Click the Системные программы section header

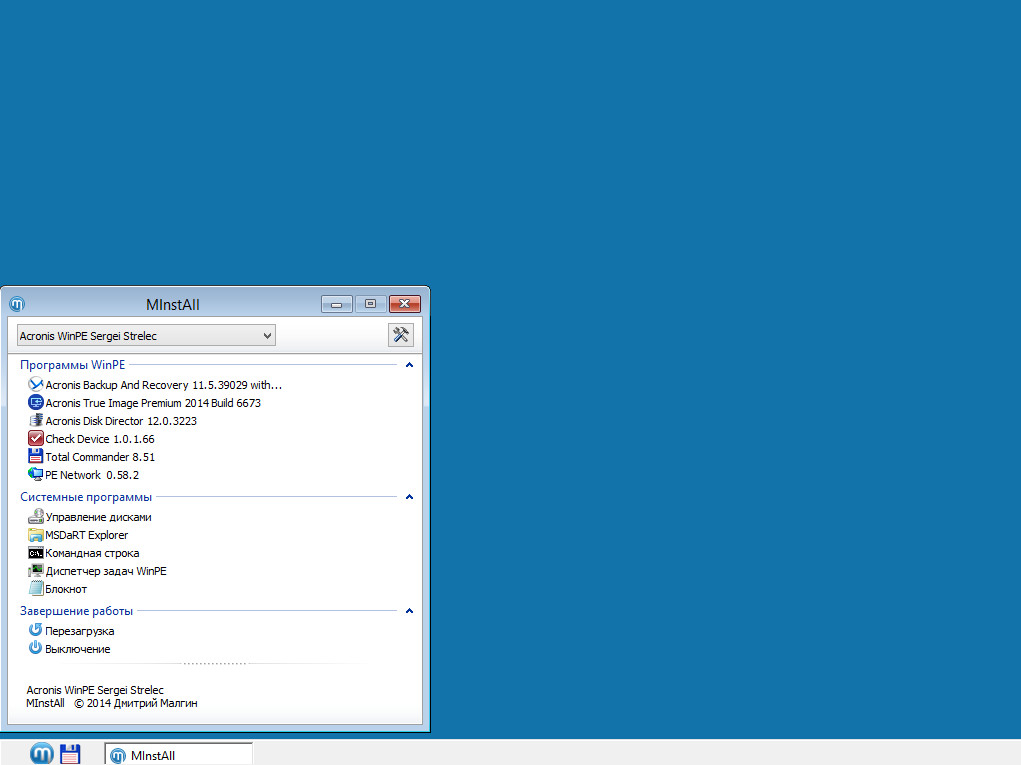pos(86,497)
